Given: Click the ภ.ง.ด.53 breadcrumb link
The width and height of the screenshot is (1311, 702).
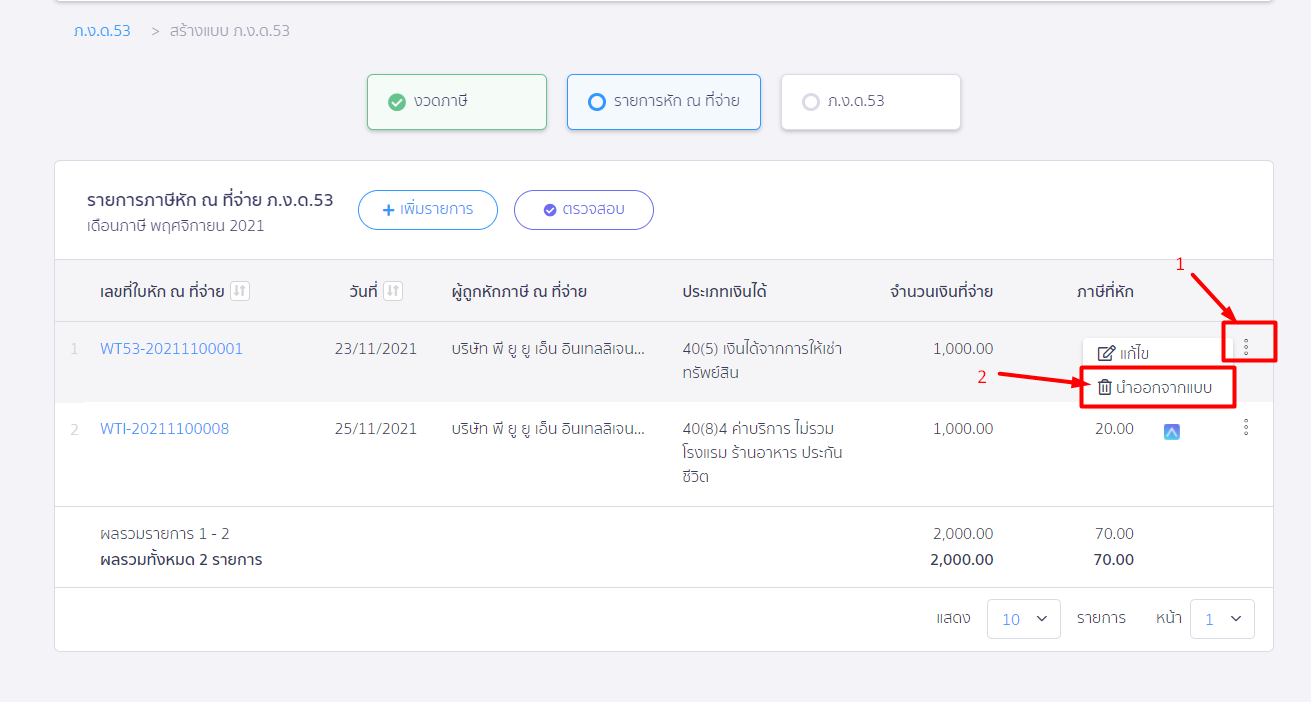Looking at the screenshot, I should (x=101, y=30).
